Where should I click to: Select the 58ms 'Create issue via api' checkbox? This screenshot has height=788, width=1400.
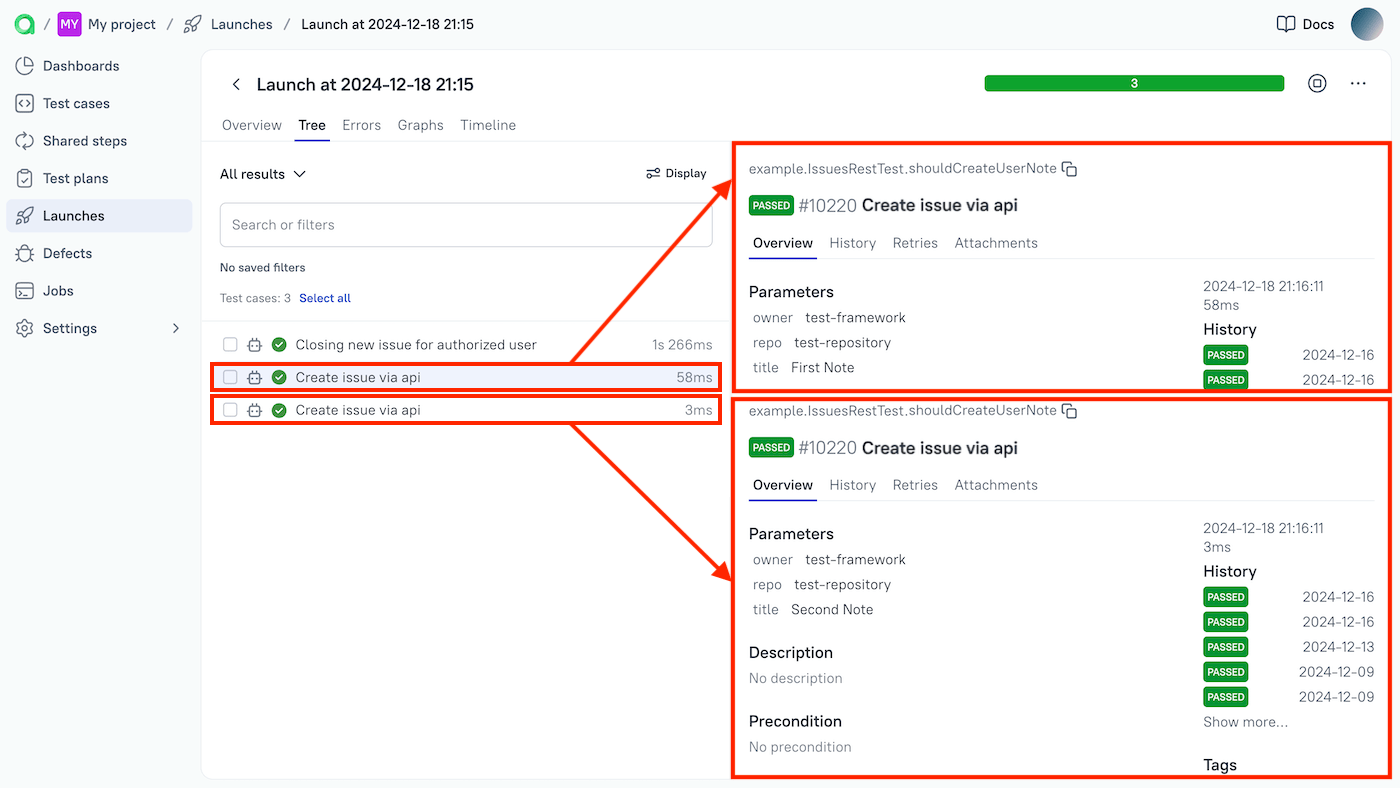tap(230, 377)
